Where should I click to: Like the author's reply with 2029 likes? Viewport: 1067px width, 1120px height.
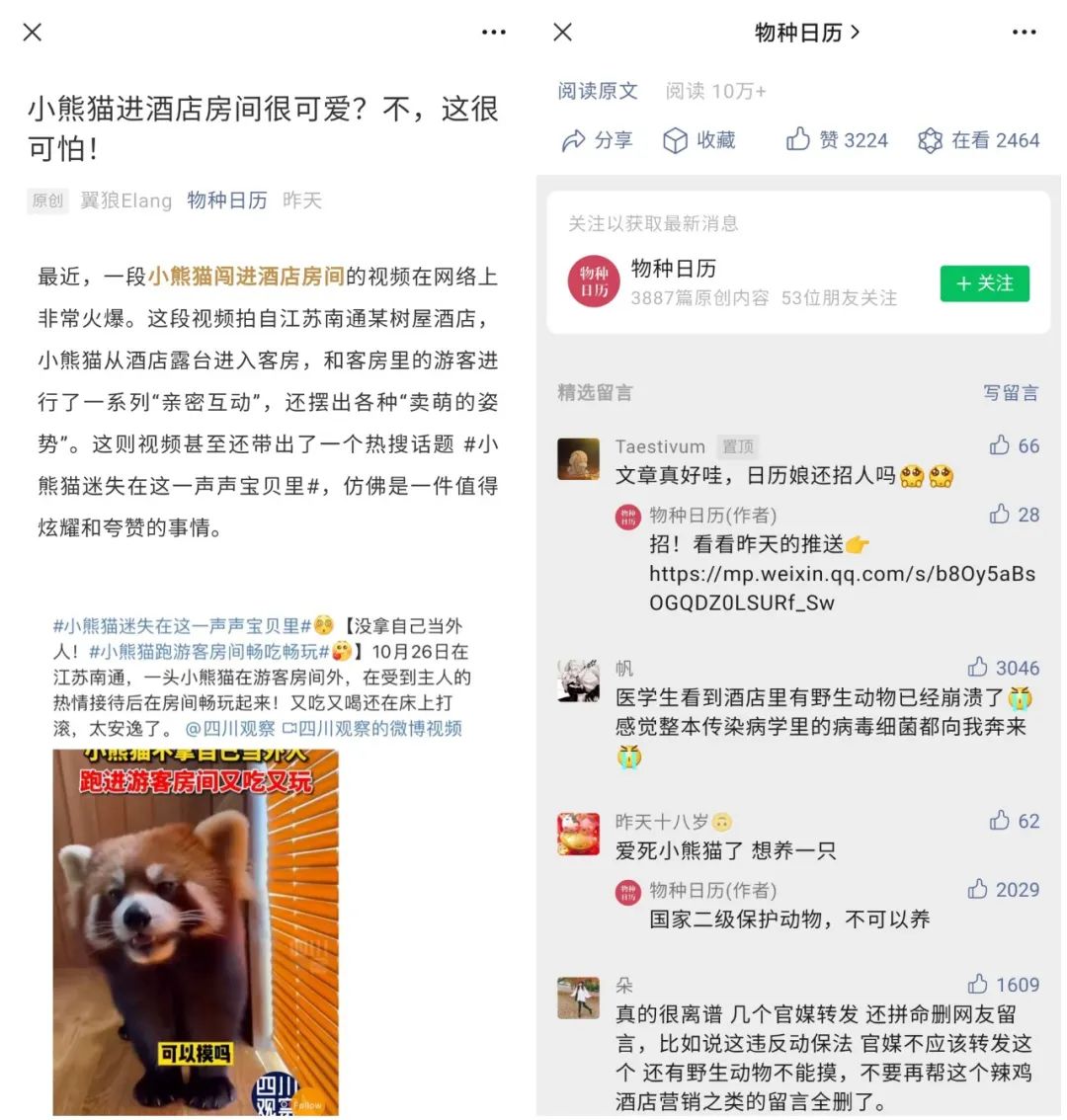point(977,889)
